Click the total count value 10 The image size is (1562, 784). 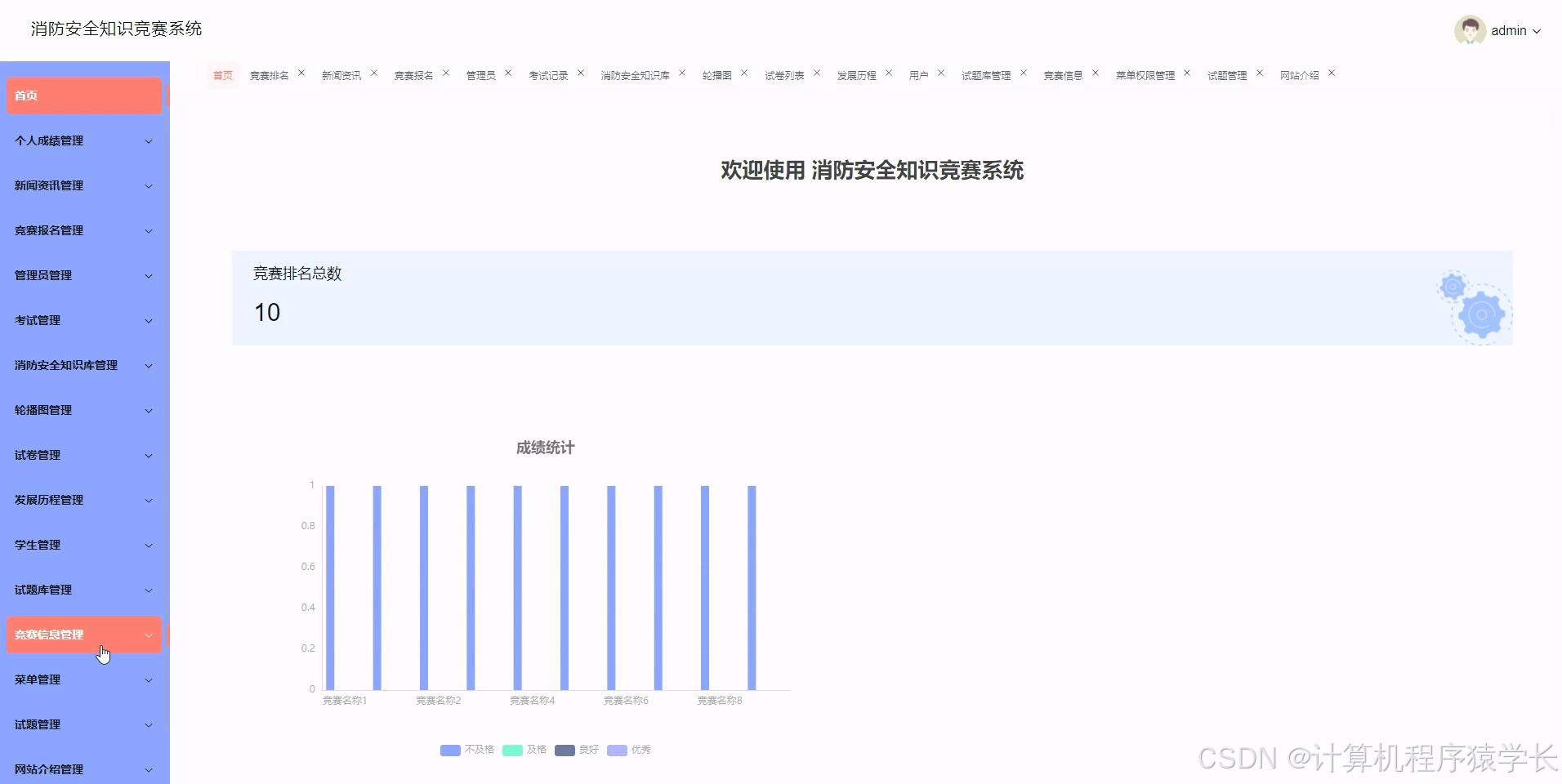point(267,312)
